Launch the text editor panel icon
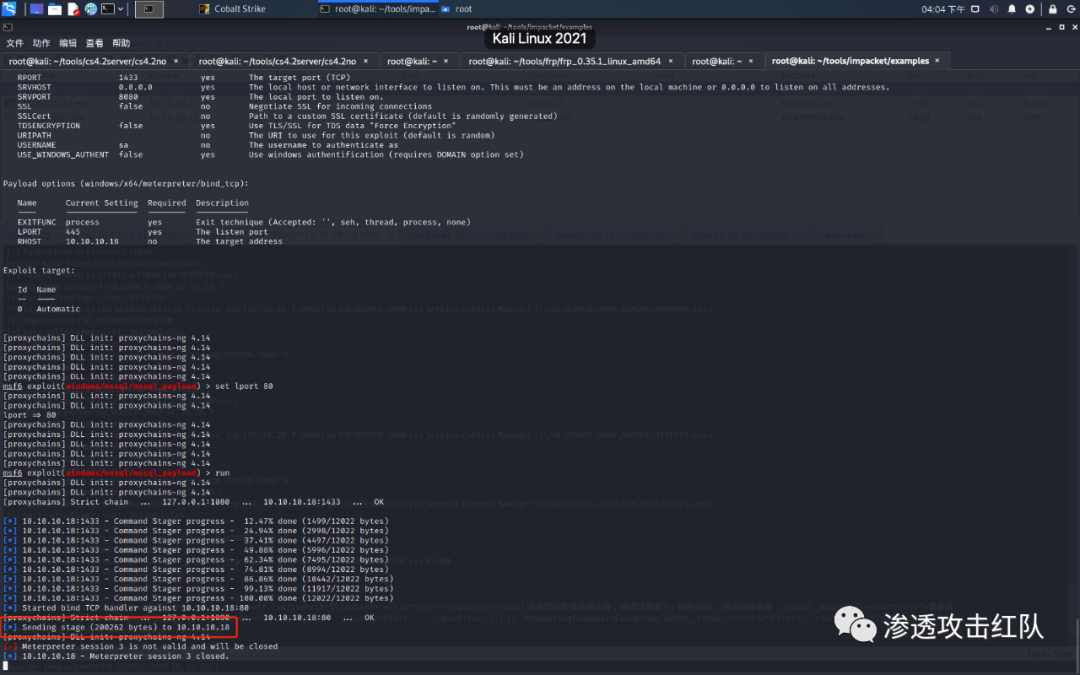1080x675 pixels. click(x=73, y=9)
